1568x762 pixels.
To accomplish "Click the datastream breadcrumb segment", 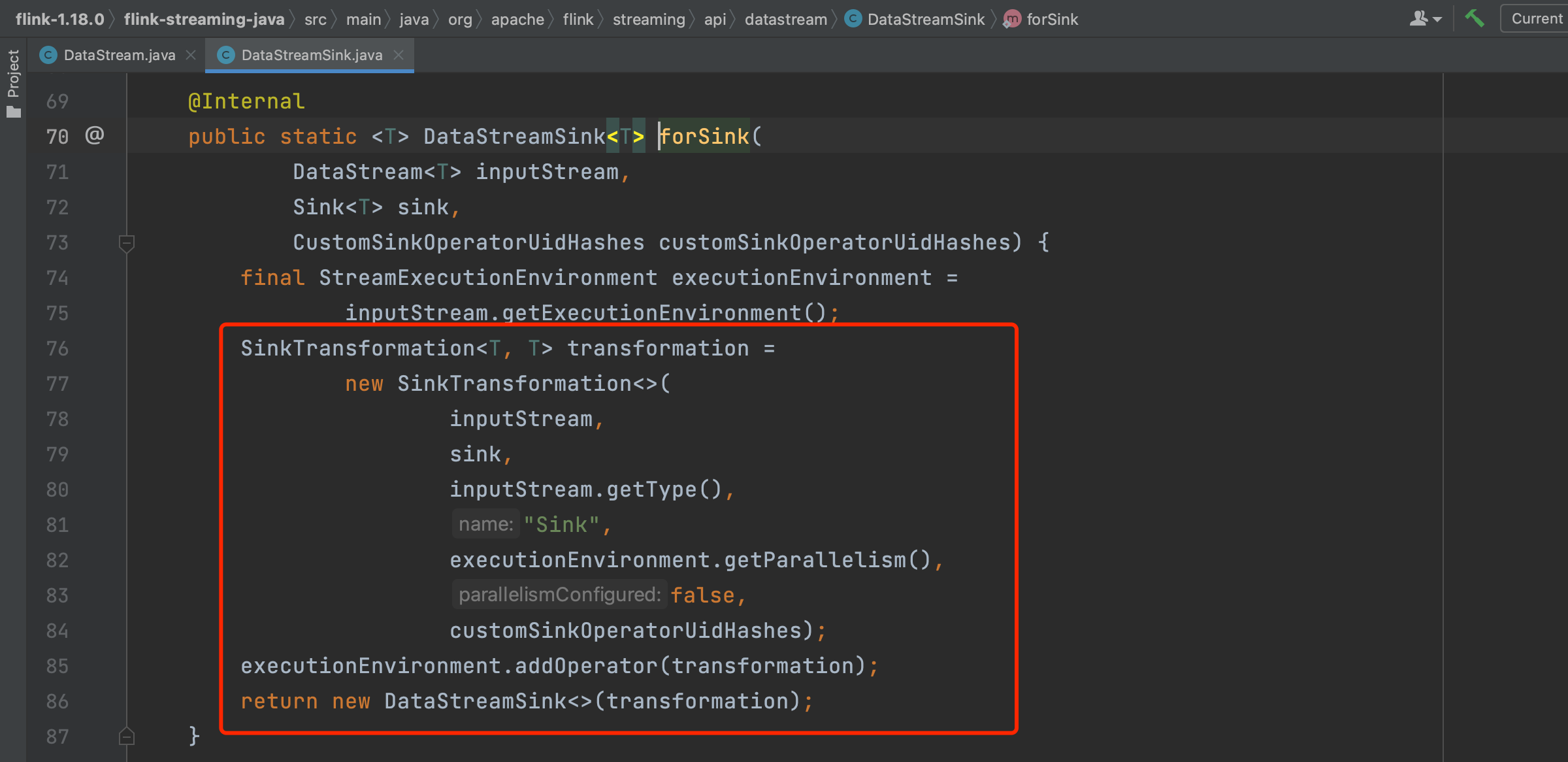I will [785, 20].
